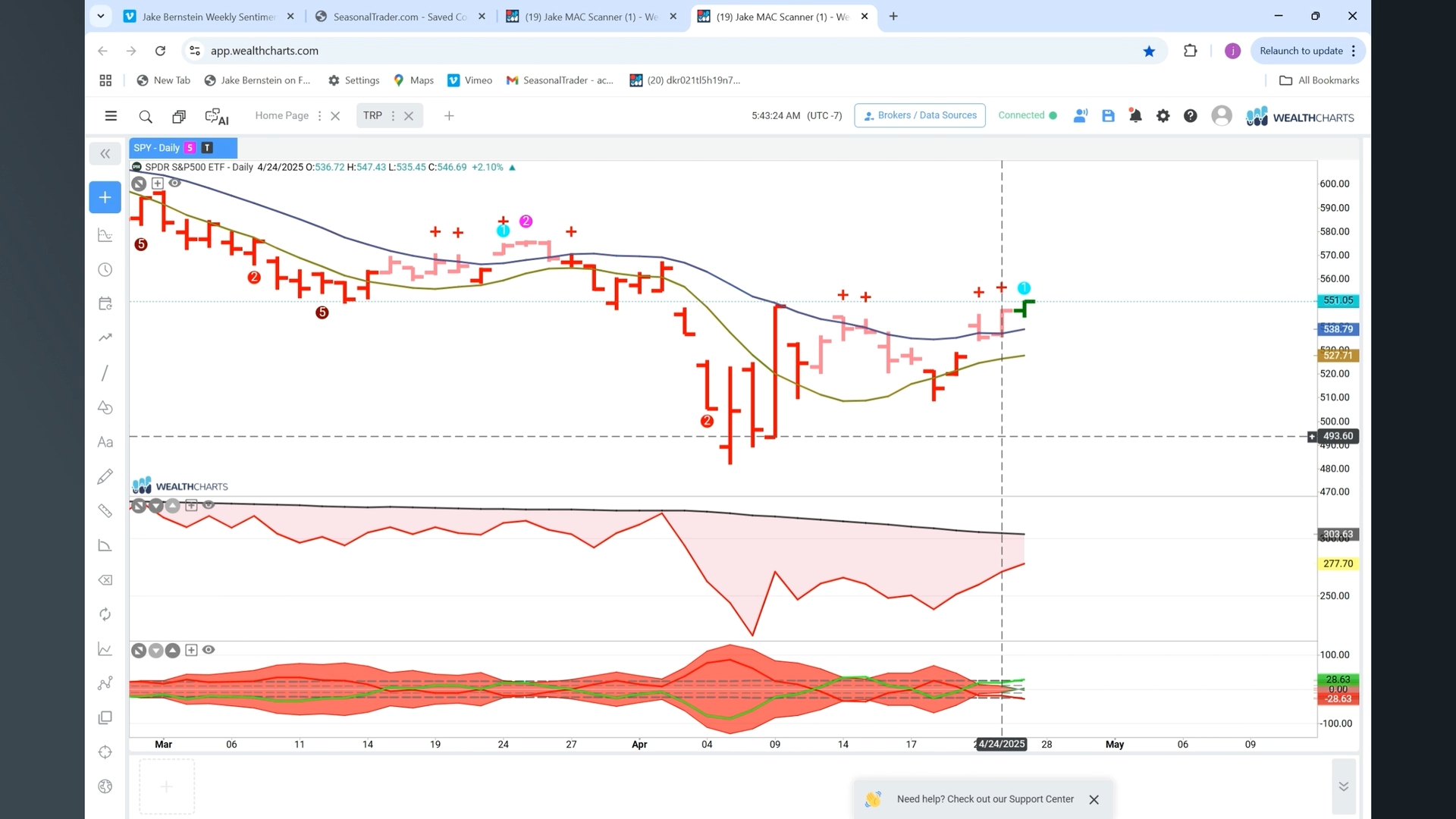Toggle the S badge on SPY tab

190,148
